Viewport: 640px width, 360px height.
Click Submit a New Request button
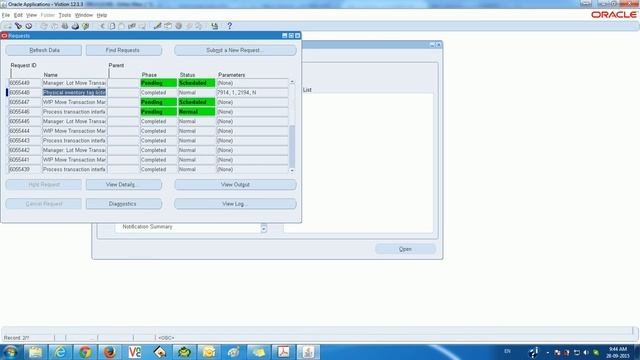(x=235, y=50)
